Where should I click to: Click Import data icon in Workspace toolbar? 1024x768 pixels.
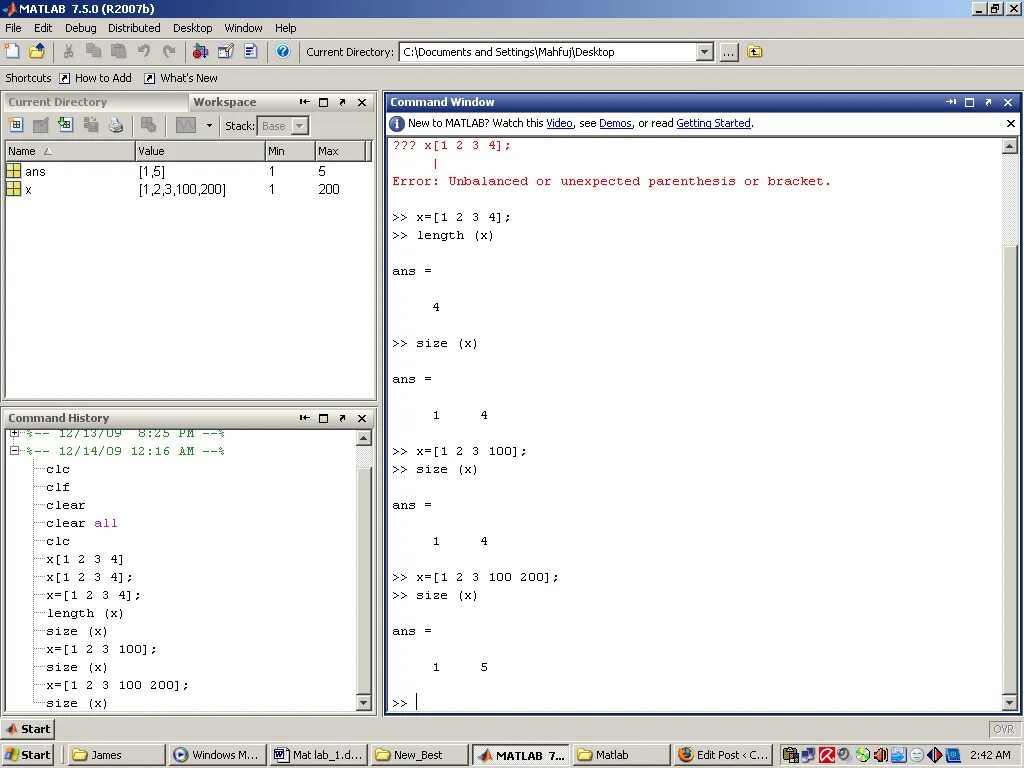pos(65,125)
